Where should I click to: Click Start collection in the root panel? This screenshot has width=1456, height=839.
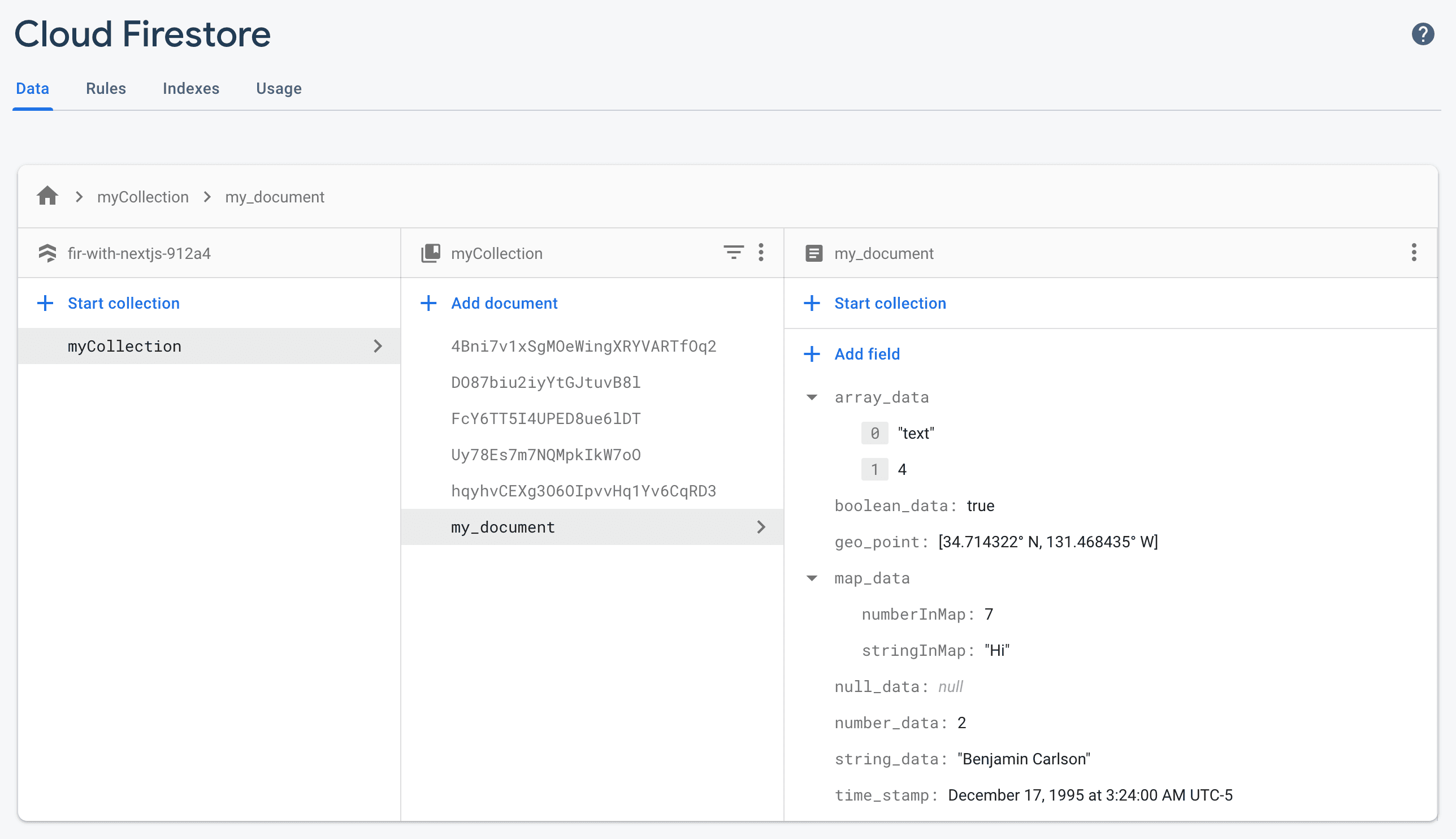click(x=123, y=303)
